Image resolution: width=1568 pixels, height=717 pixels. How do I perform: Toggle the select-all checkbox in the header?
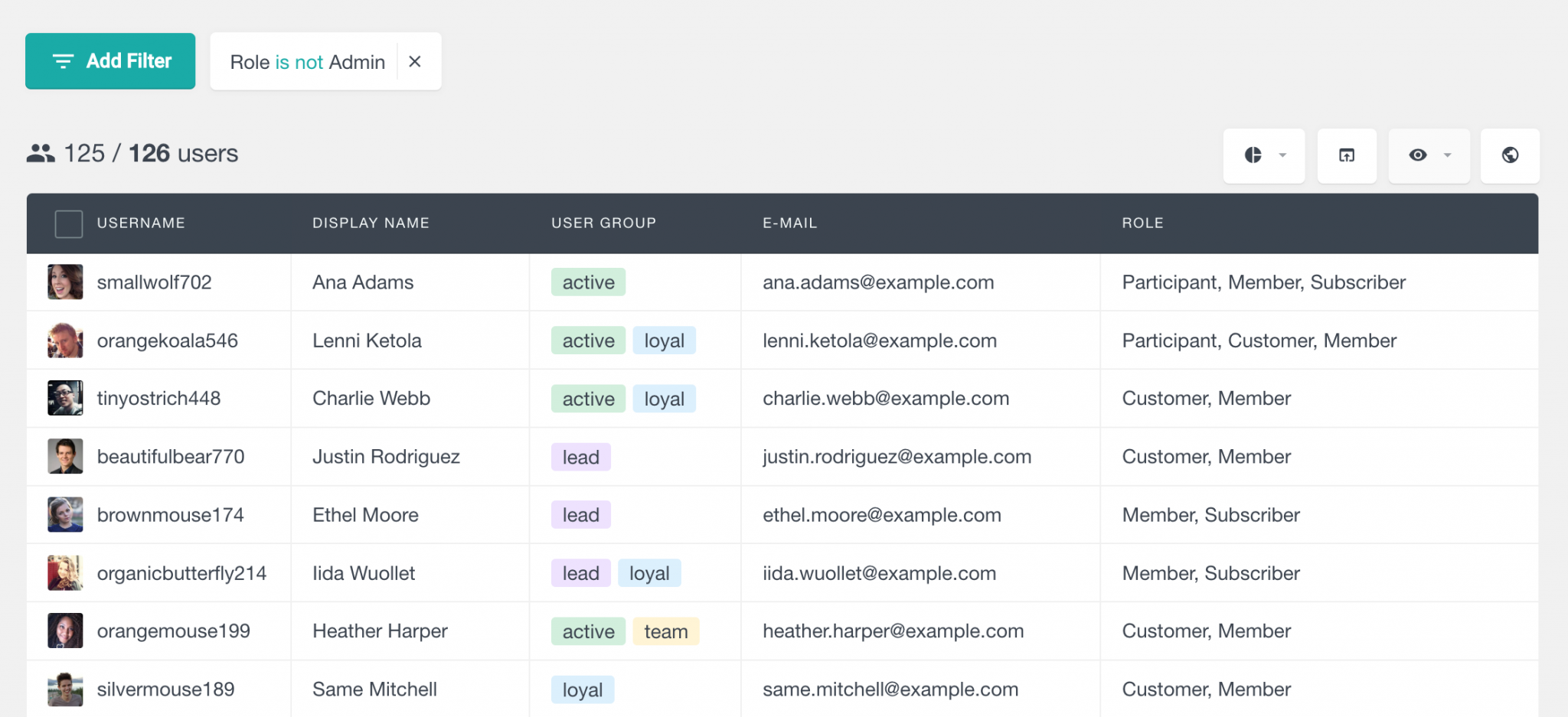click(x=68, y=223)
